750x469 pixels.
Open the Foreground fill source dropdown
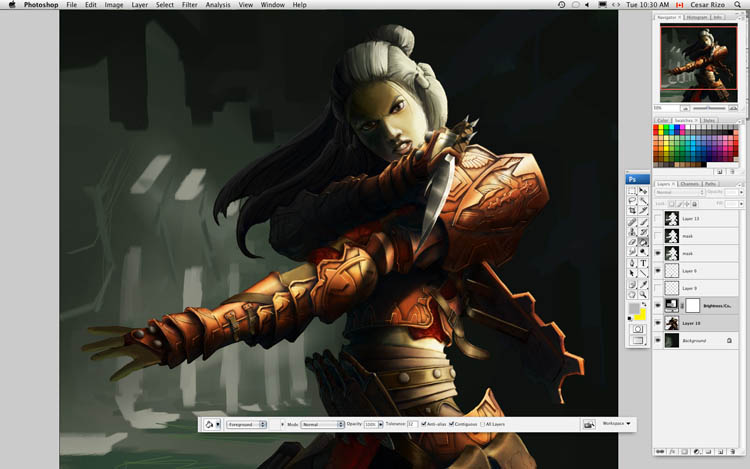click(x=246, y=425)
